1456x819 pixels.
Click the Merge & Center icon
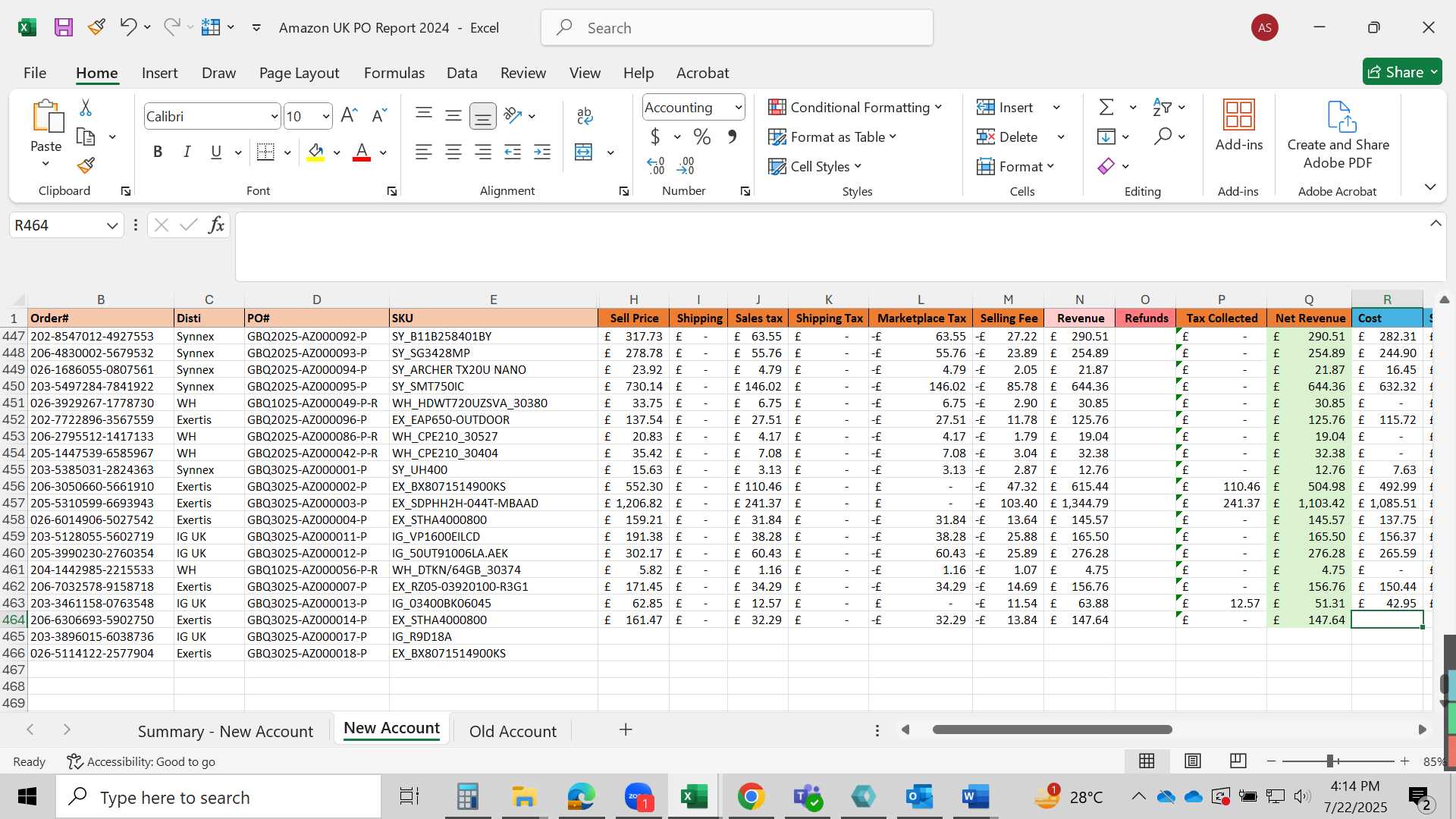(583, 152)
